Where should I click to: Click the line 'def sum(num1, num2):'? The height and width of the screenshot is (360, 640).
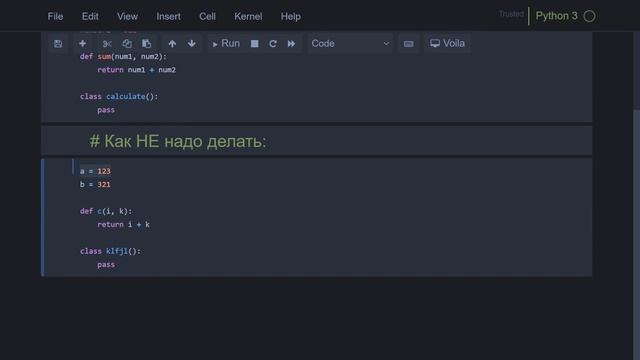click(123, 56)
